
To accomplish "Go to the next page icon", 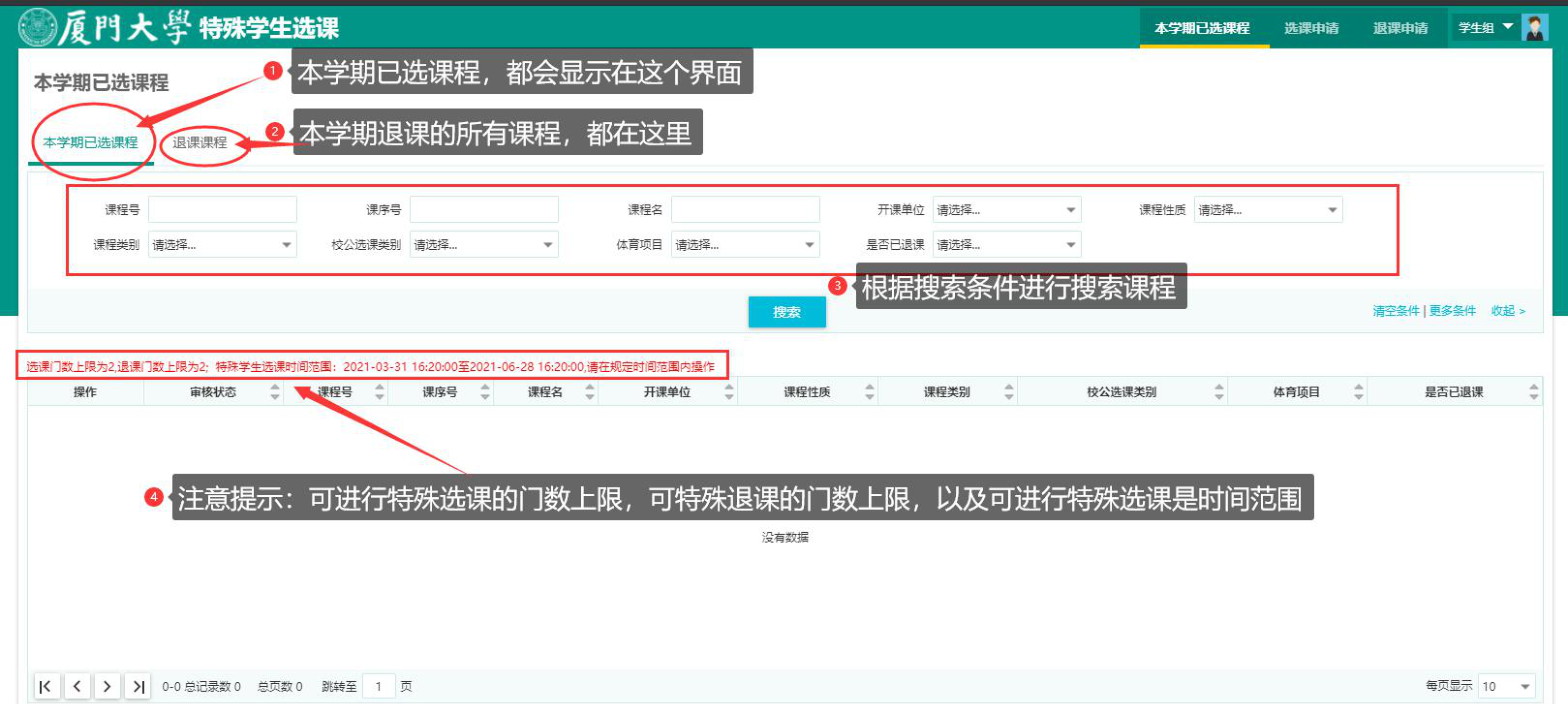I will [108, 686].
